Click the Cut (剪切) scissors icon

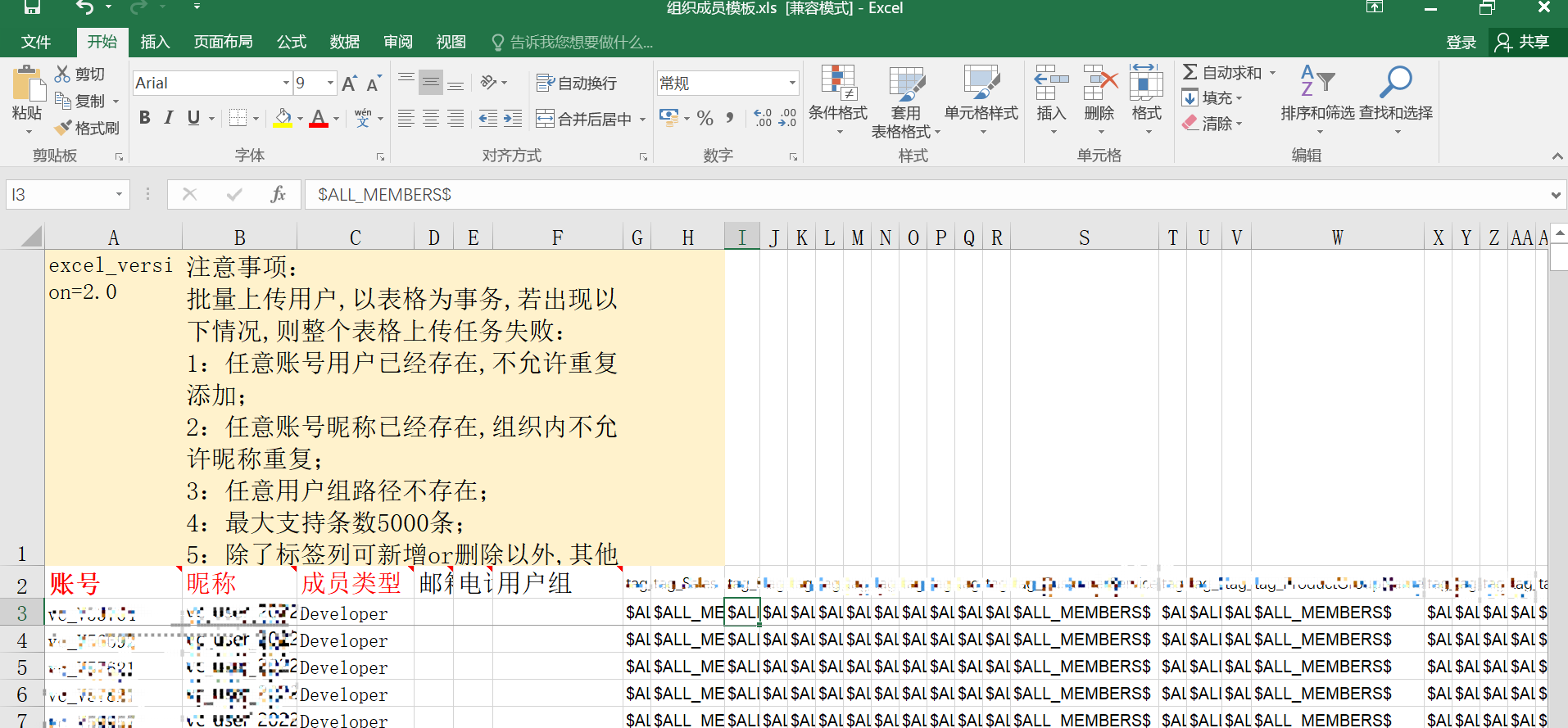pos(62,74)
